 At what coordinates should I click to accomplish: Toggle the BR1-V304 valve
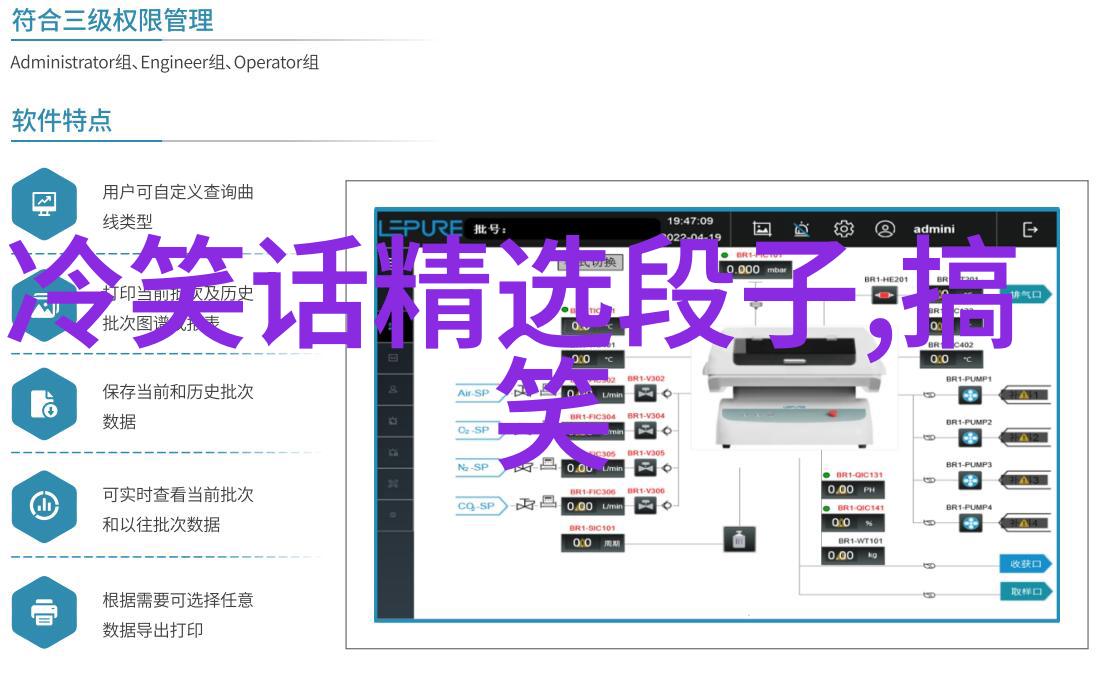tap(645, 431)
